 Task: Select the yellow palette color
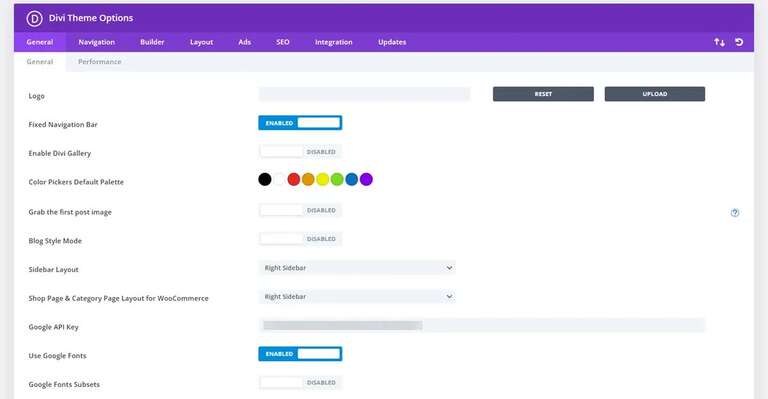[x=322, y=180]
